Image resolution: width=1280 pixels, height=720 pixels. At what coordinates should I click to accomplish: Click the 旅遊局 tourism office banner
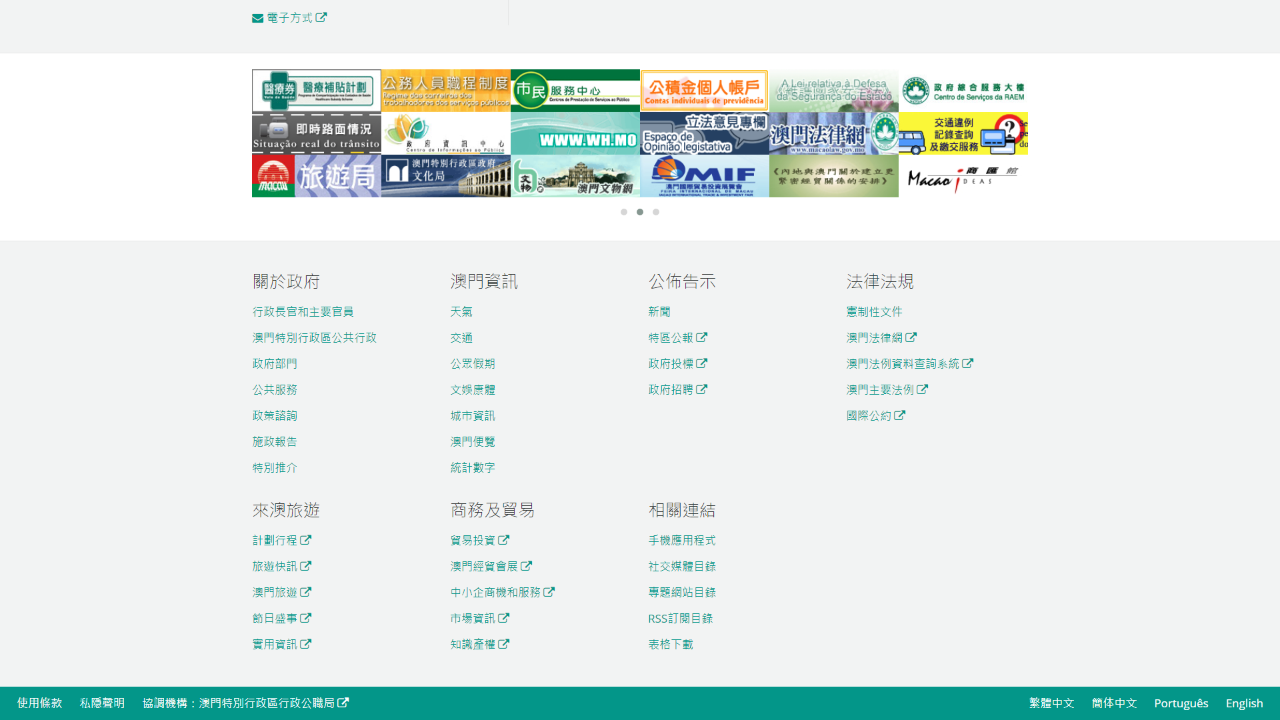point(316,176)
